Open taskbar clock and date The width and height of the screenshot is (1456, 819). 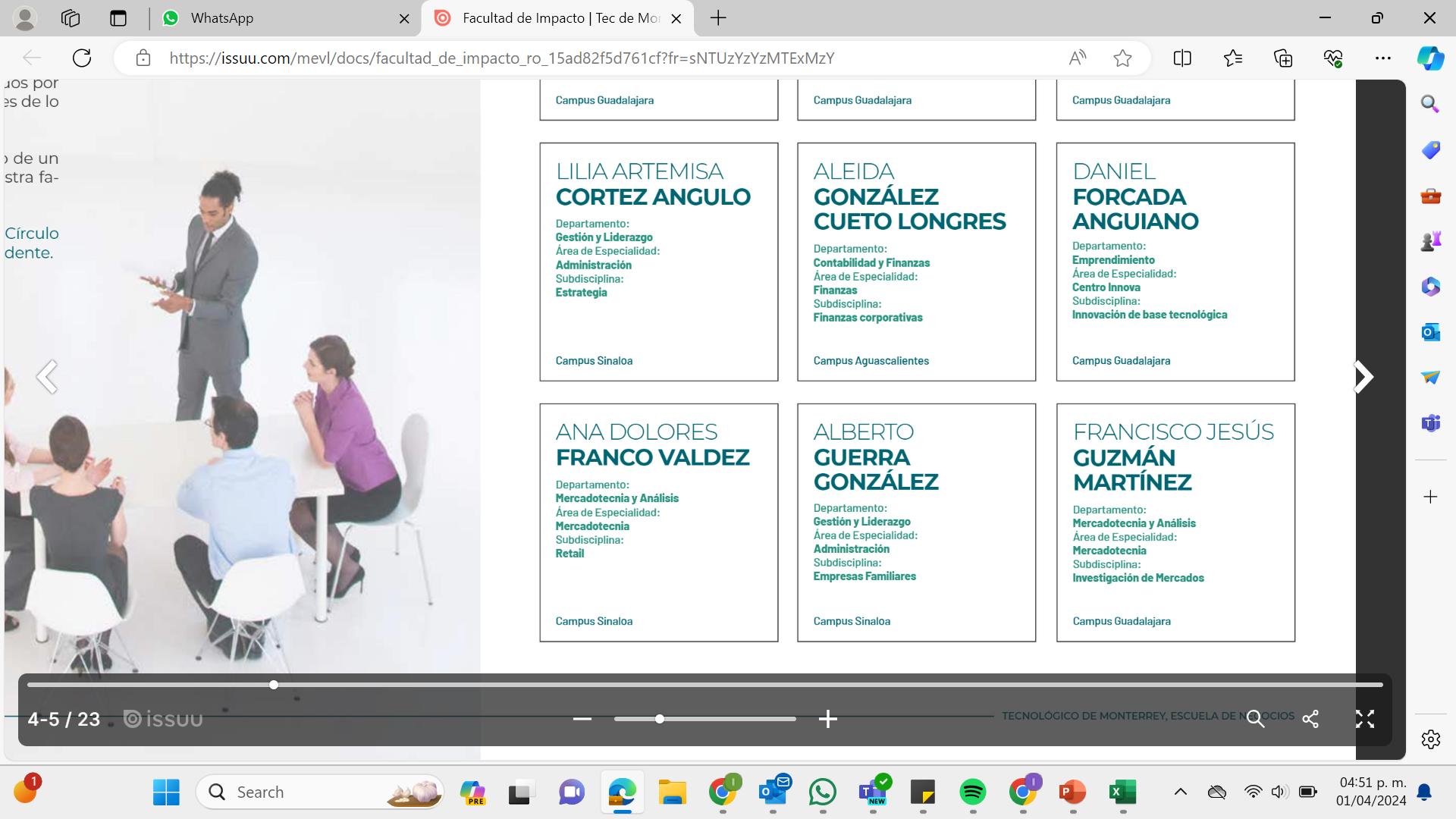pyautogui.click(x=1371, y=792)
